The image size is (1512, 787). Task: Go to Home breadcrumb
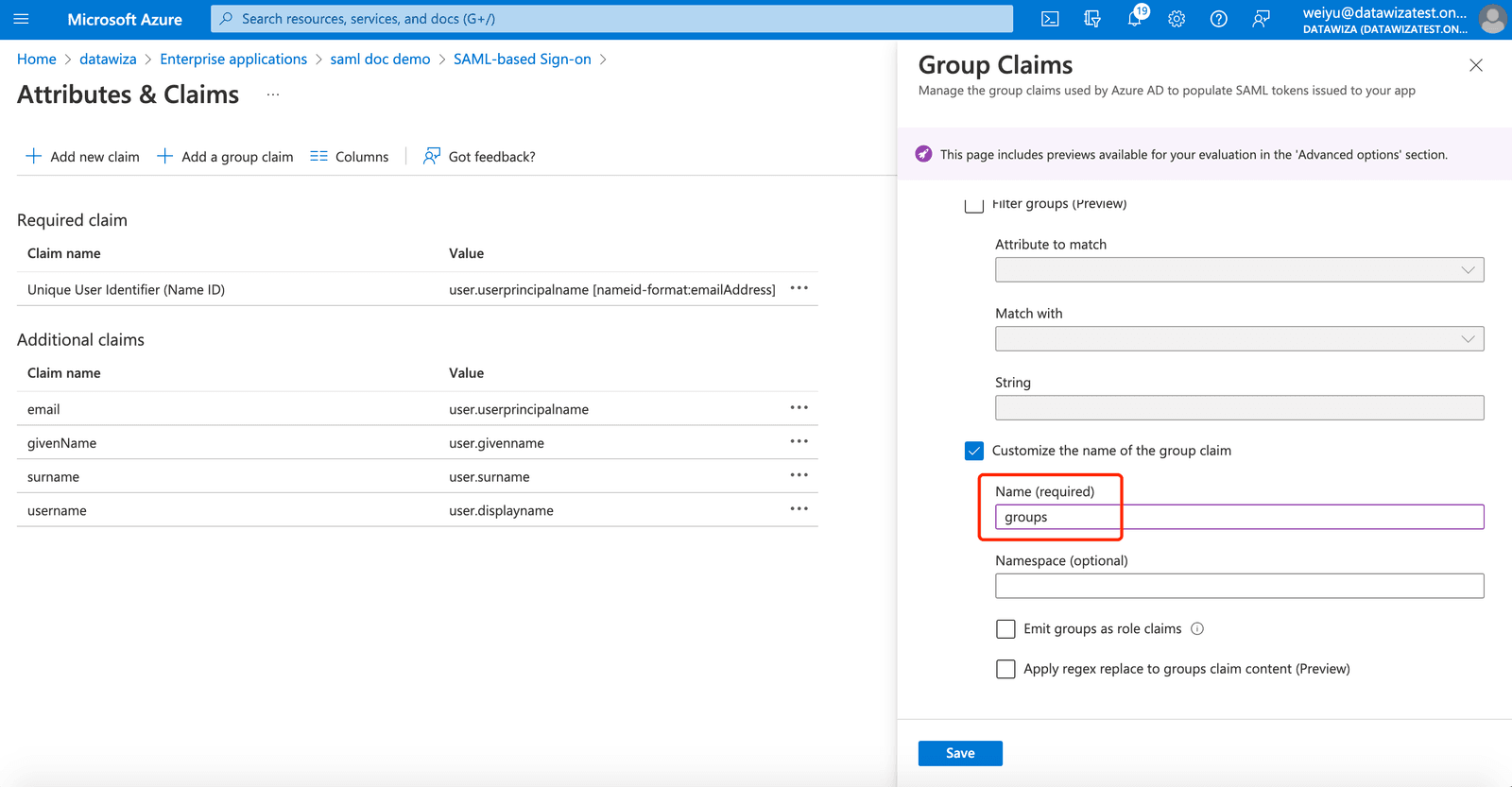coord(37,59)
